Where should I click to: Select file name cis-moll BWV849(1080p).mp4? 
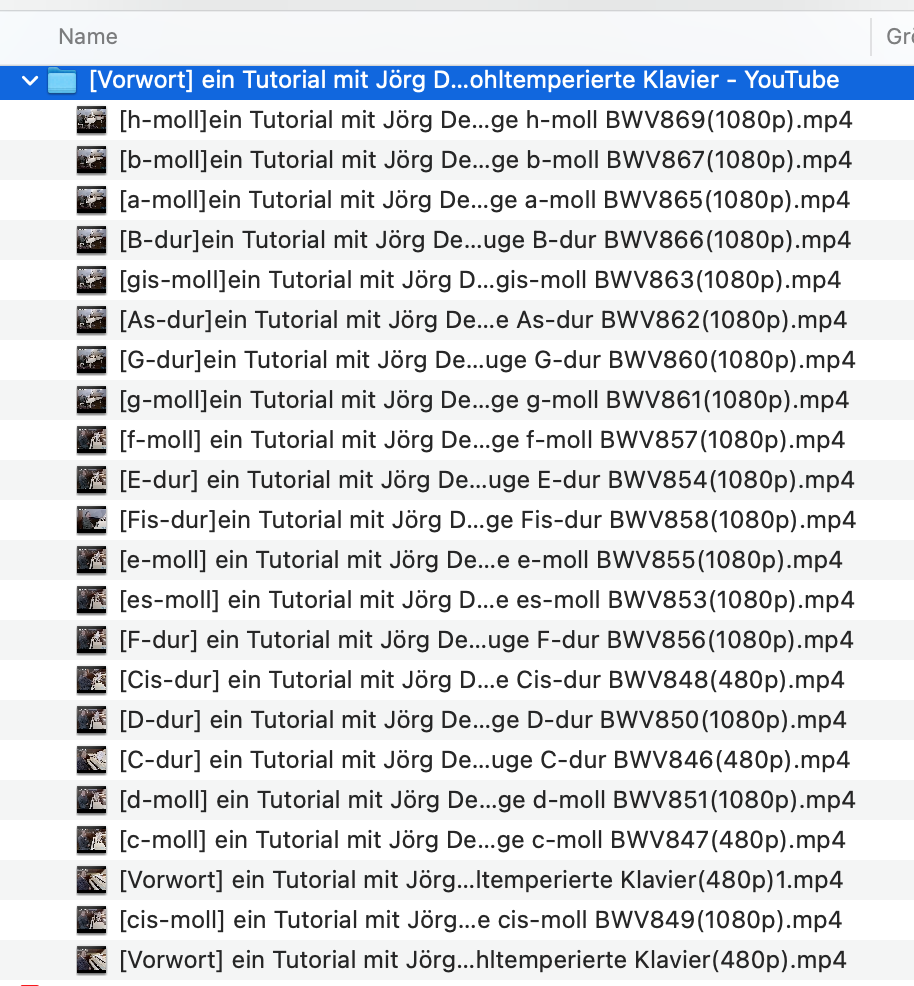(481, 920)
